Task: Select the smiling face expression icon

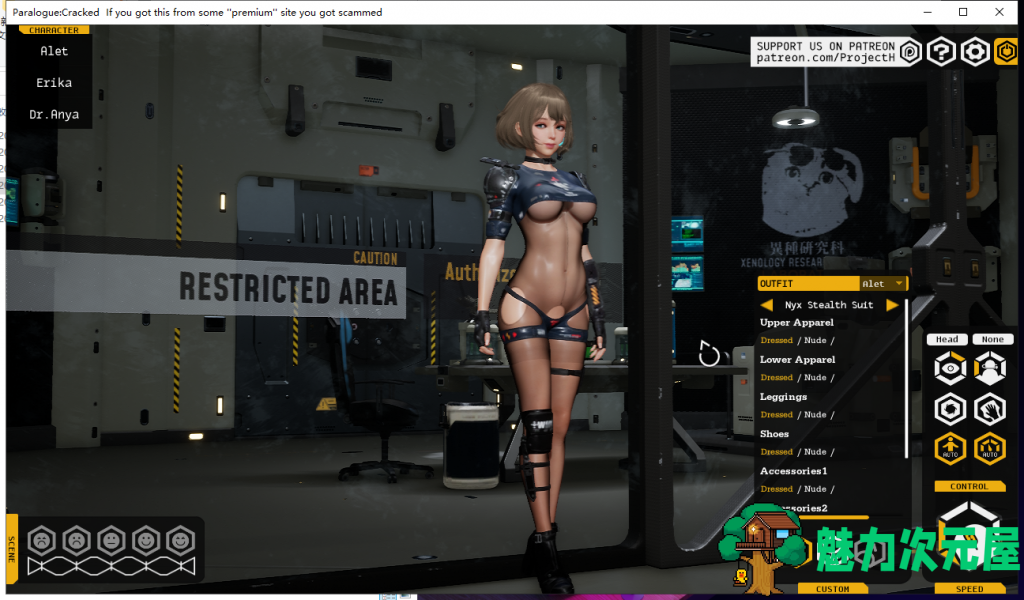Action: pyautogui.click(x=146, y=541)
